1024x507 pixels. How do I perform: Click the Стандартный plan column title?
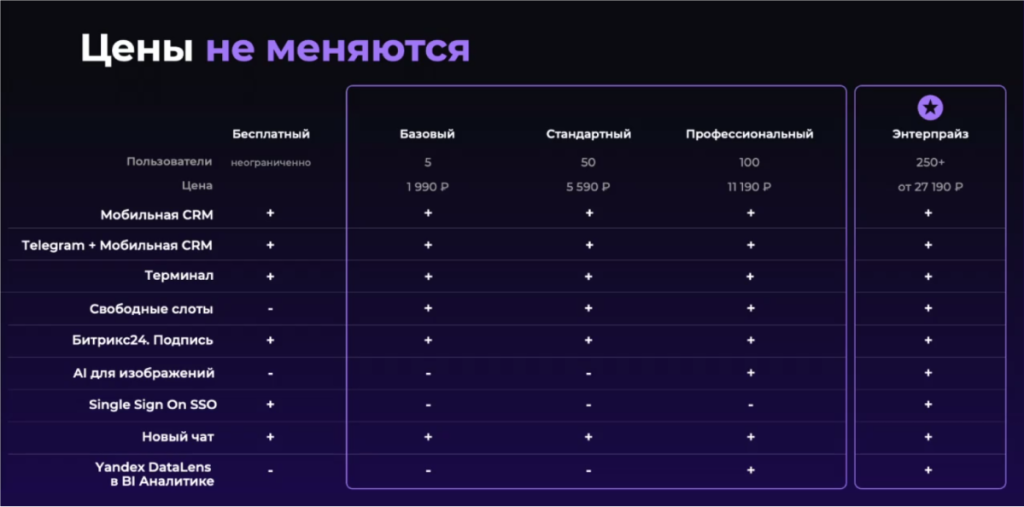click(588, 134)
